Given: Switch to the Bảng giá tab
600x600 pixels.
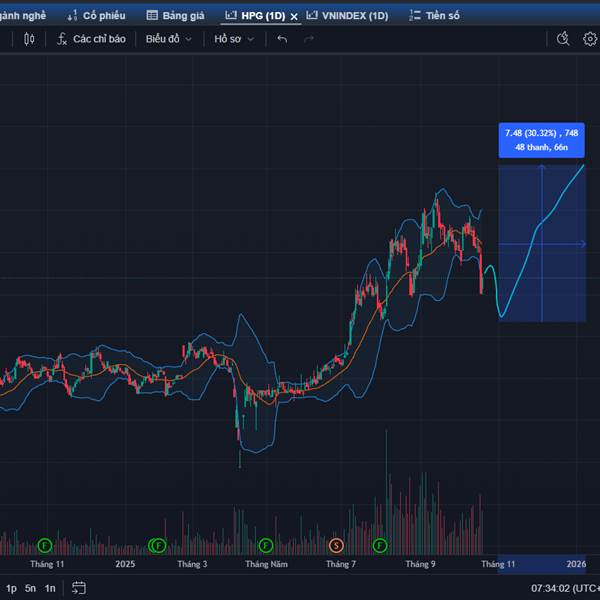Looking at the screenshot, I should click(176, 16).
